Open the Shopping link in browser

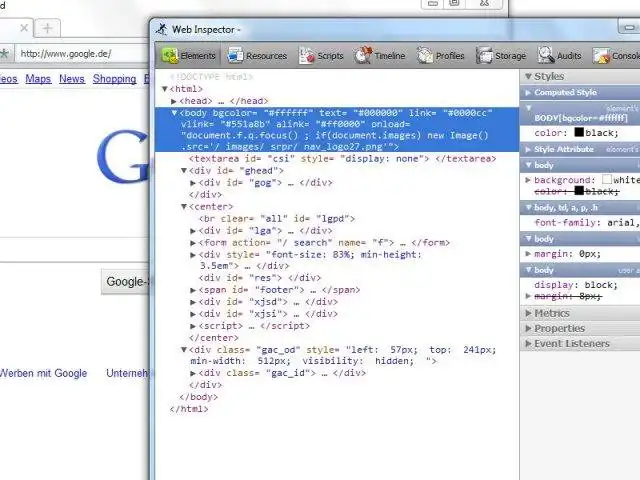pos(114,78)
